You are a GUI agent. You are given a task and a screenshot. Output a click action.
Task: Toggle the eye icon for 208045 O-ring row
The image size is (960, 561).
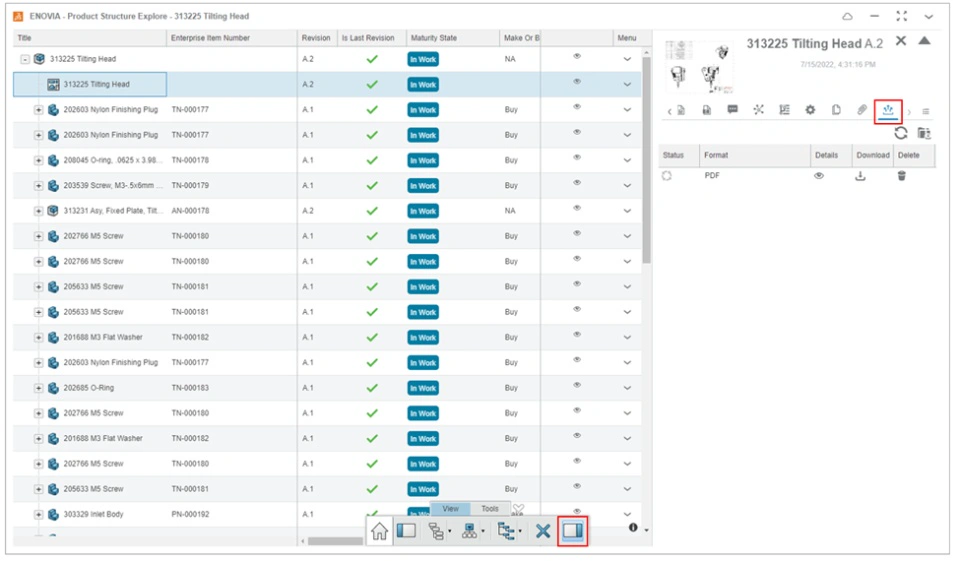click(x=577, y=157)
